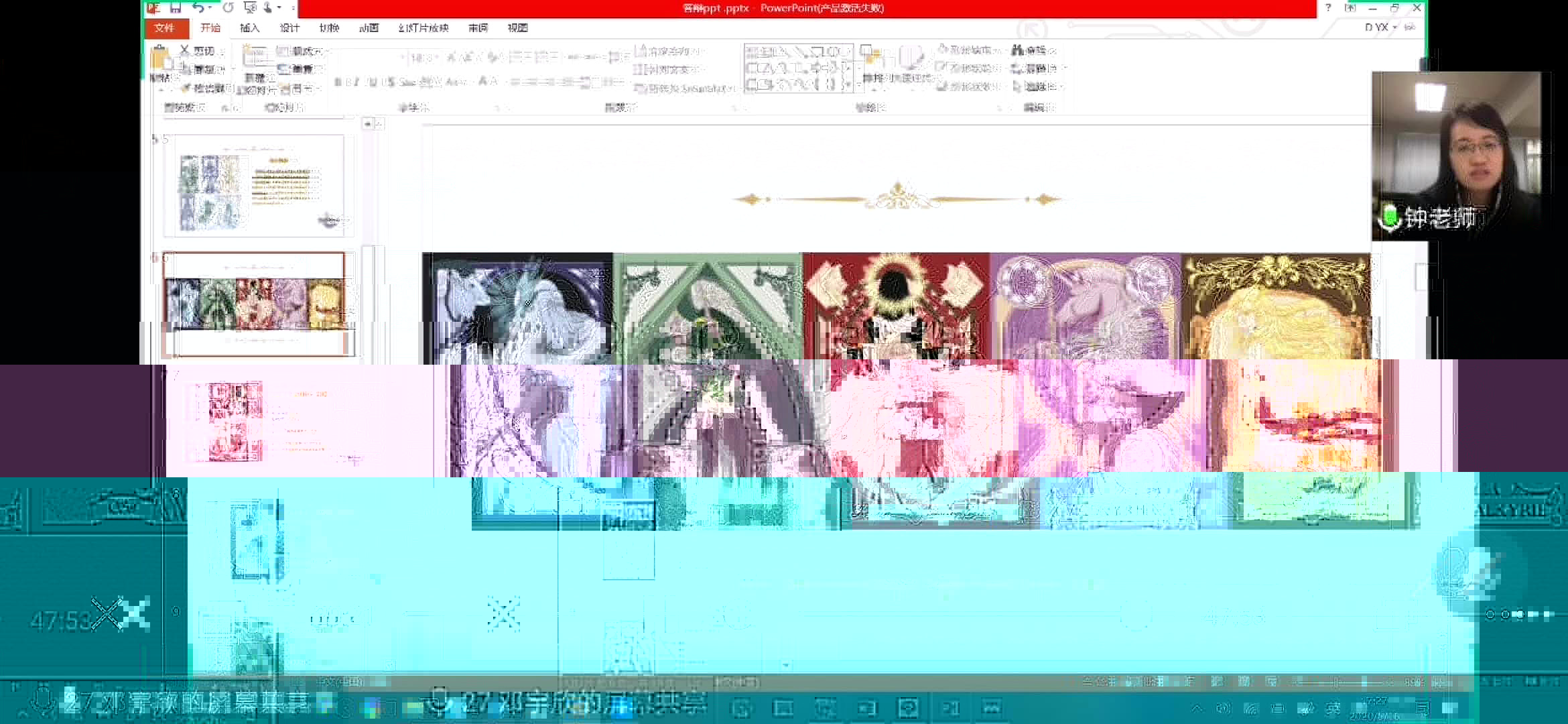Image resolution: width=1568 pixels, height=724 pixels.
Task: Click Find (查找) binoculars icon
Action: click(x=1034, y=50)
